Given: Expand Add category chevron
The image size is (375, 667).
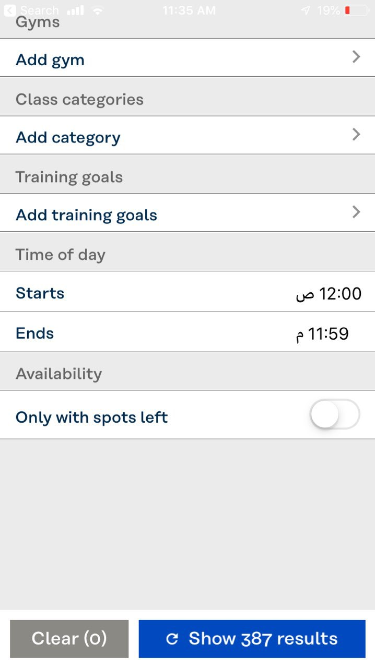Looking at the screenshot, I should coord(356,134).
